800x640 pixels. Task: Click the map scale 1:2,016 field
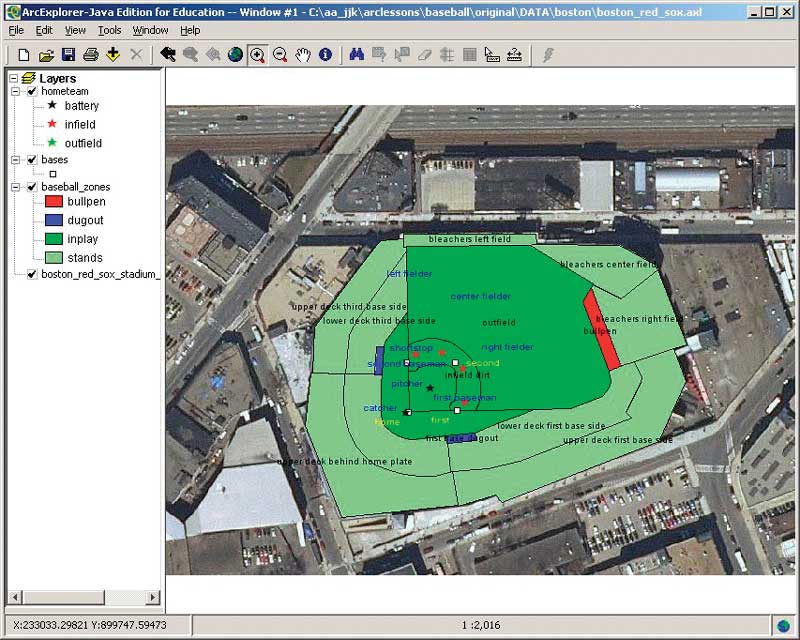coord(481,625)
